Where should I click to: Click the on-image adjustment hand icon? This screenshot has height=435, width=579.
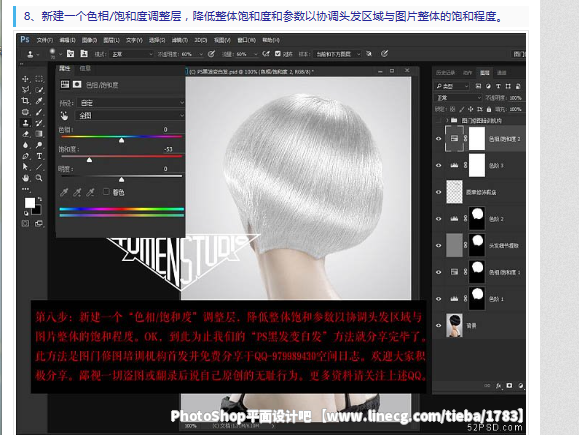[x=64, y=116]
